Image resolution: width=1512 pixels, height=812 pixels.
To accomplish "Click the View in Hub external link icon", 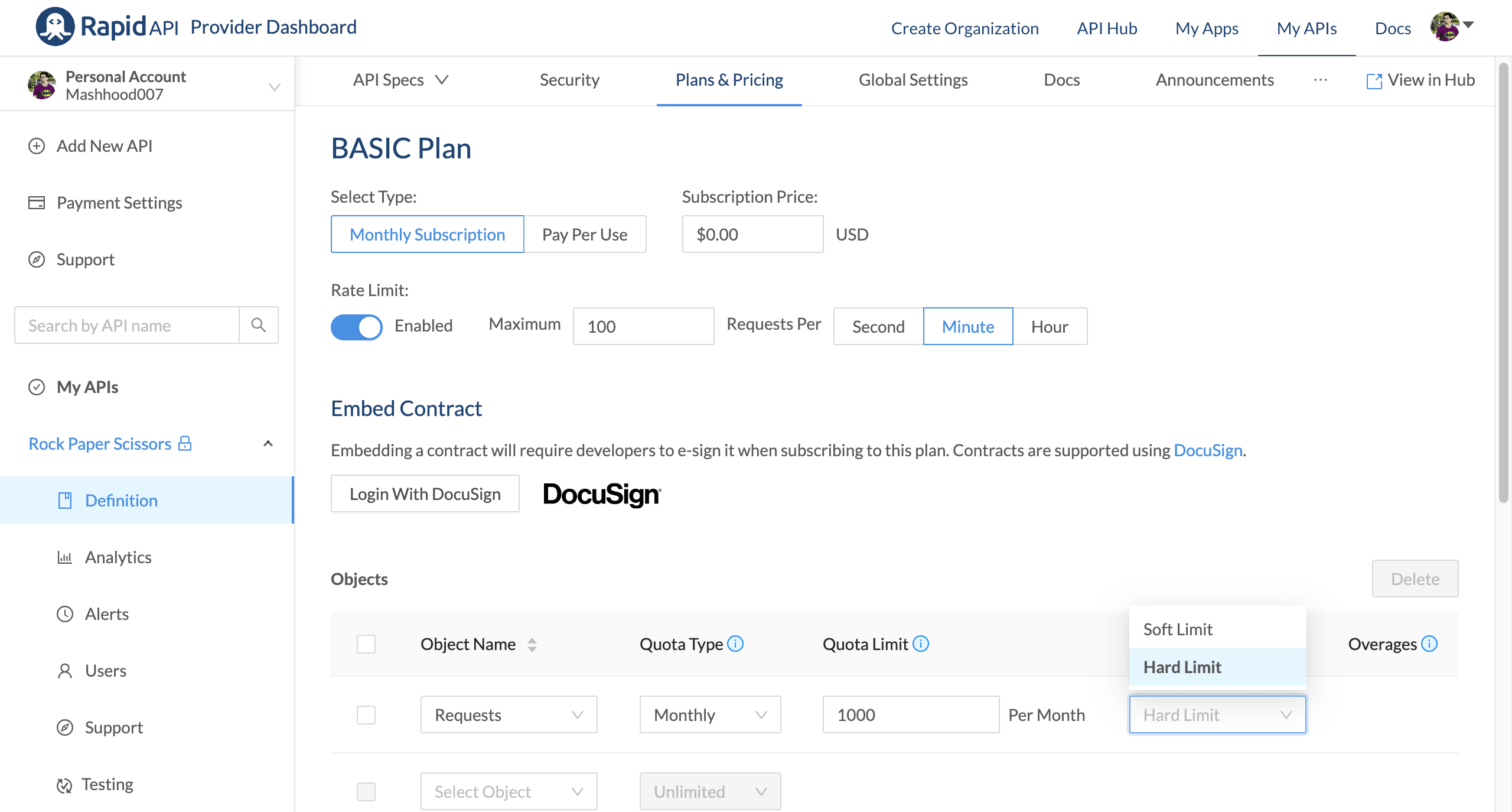I will (x=1374, y=81).
